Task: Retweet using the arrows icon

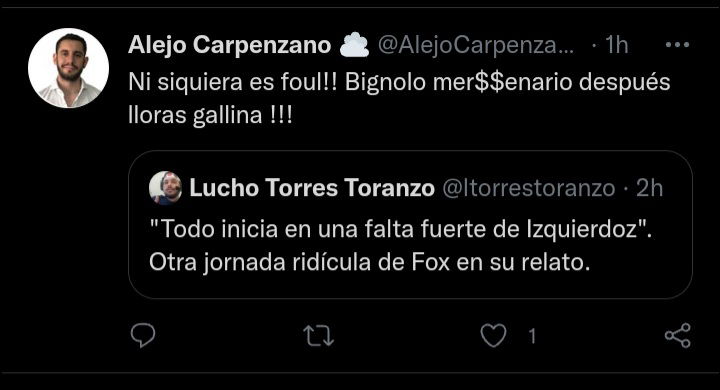Action: (x=319, y=336)
